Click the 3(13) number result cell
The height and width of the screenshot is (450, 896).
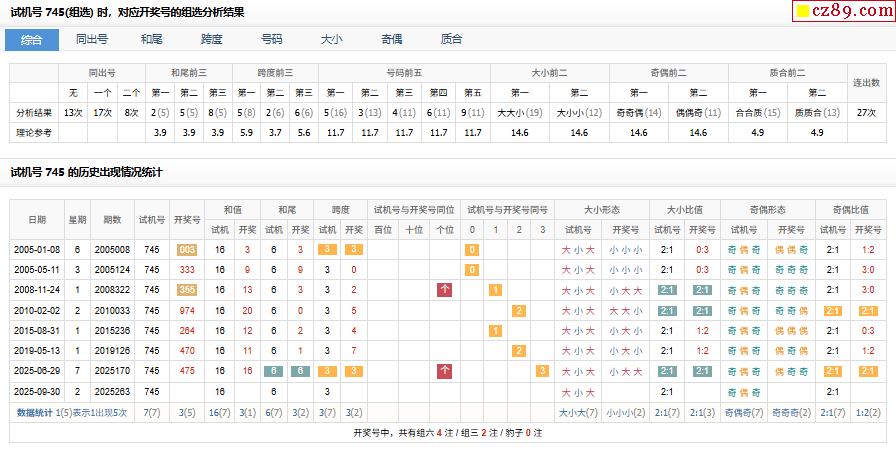pos(370,113)
